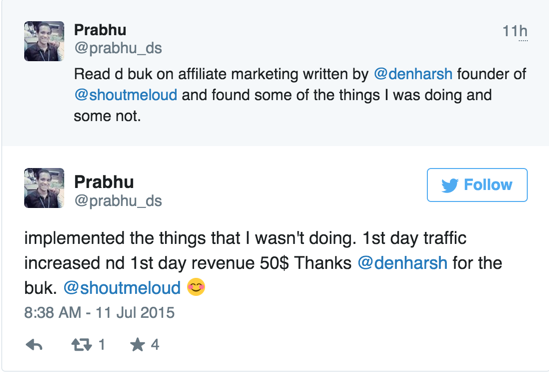
Task: Open @shoutmeloud mention in top tweet
Action: 126,95
